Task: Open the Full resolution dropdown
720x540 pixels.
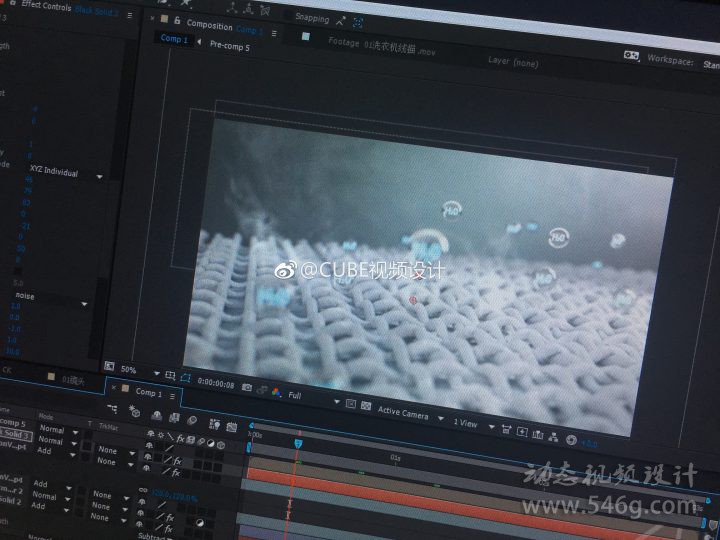Action: coord(314,398)
